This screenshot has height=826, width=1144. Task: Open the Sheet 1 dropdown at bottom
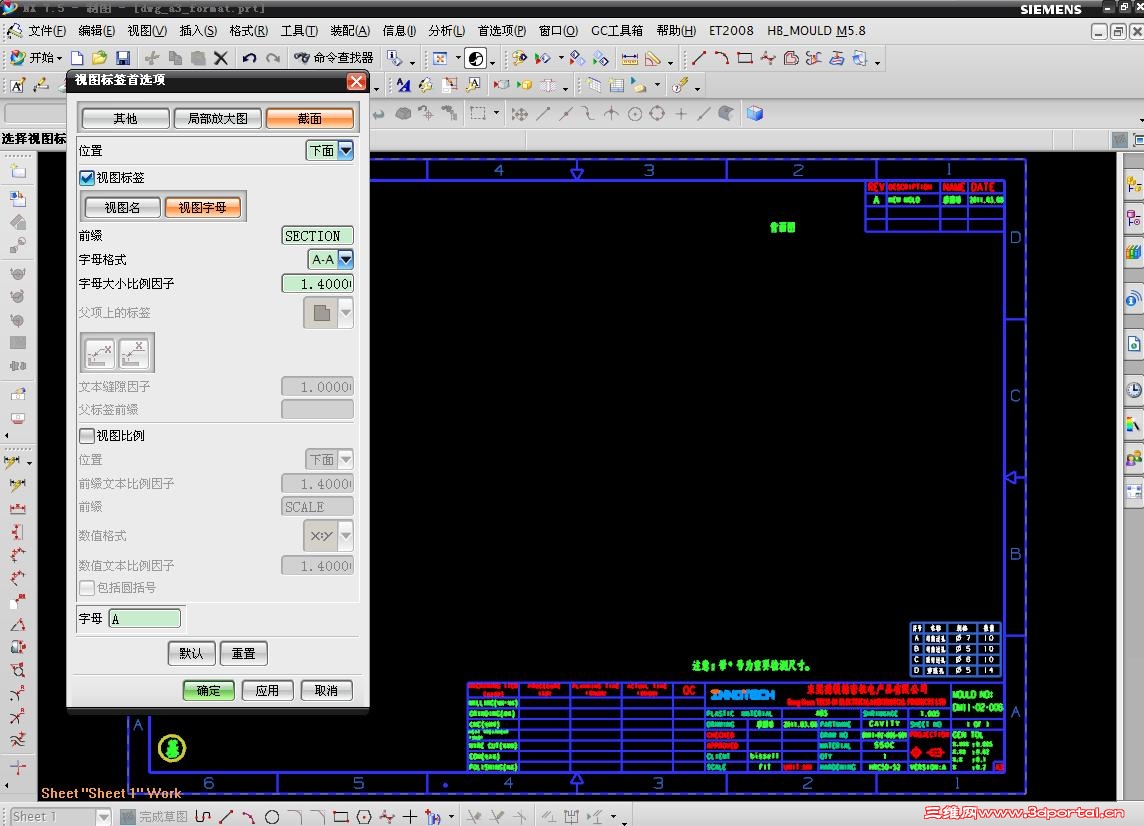(104, 817)
